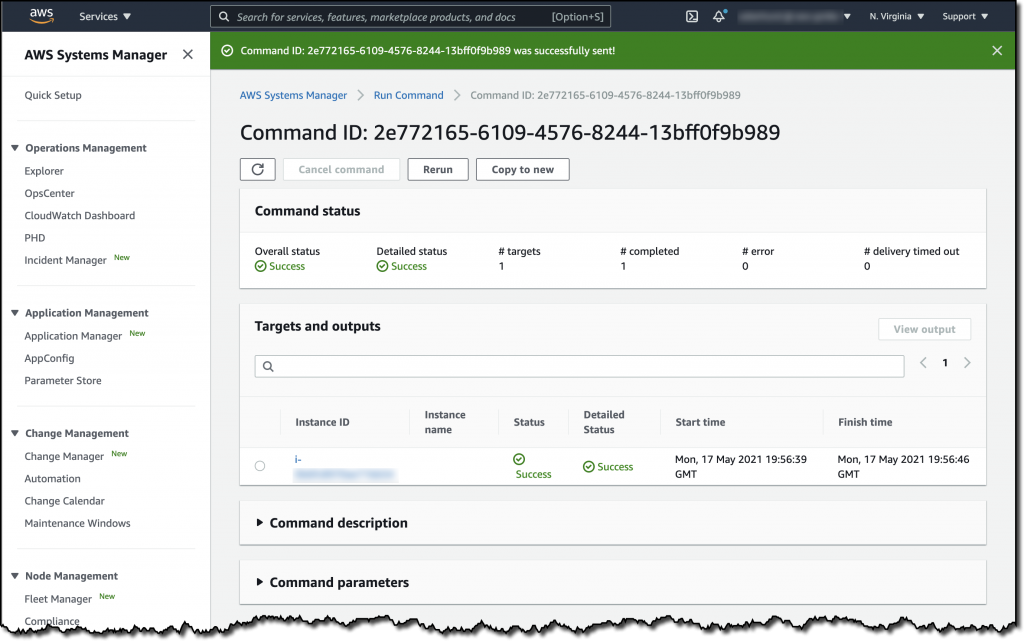Screen dimensions: 1024x642
Task: Click the page number 1 indicator
Action: pos(944,362)
